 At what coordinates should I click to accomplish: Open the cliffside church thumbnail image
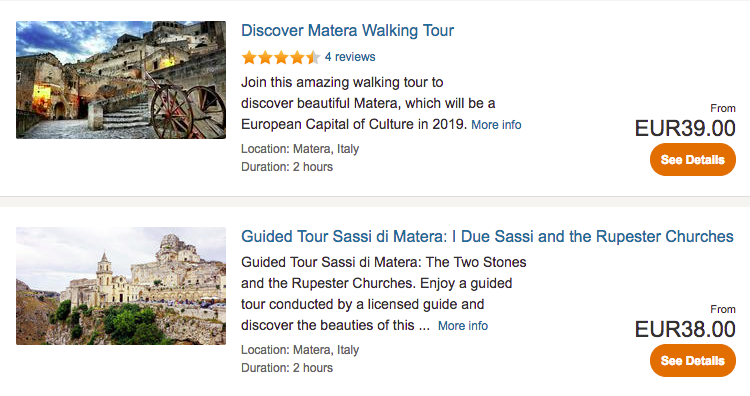[x=121, y=286]
